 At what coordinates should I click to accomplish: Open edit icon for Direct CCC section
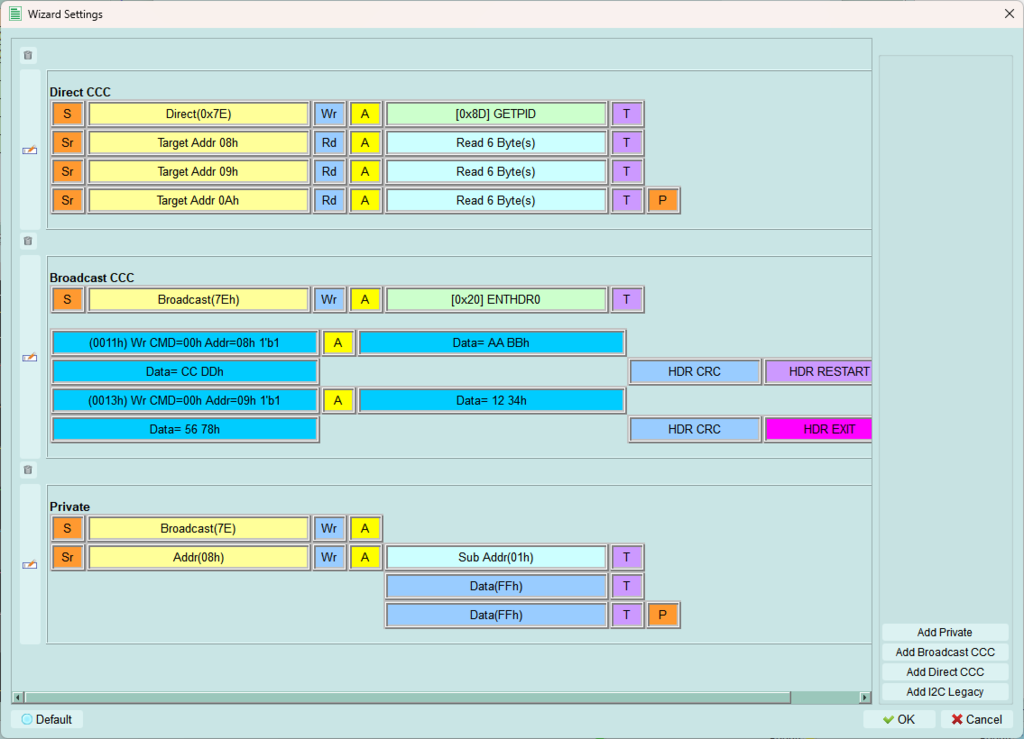coord(30,150)
